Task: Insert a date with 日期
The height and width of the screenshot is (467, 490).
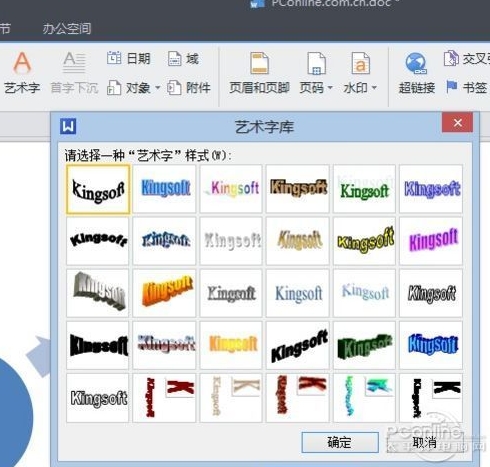Action: point(129,59)
